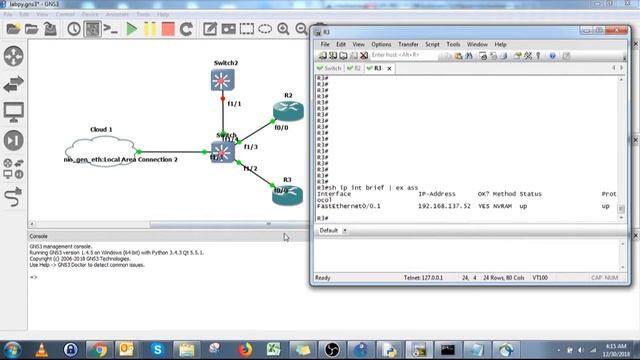This screenshot has width=640, height=360.
Task: Open Window menu in terminal window
Action: [x=477, y=44]
